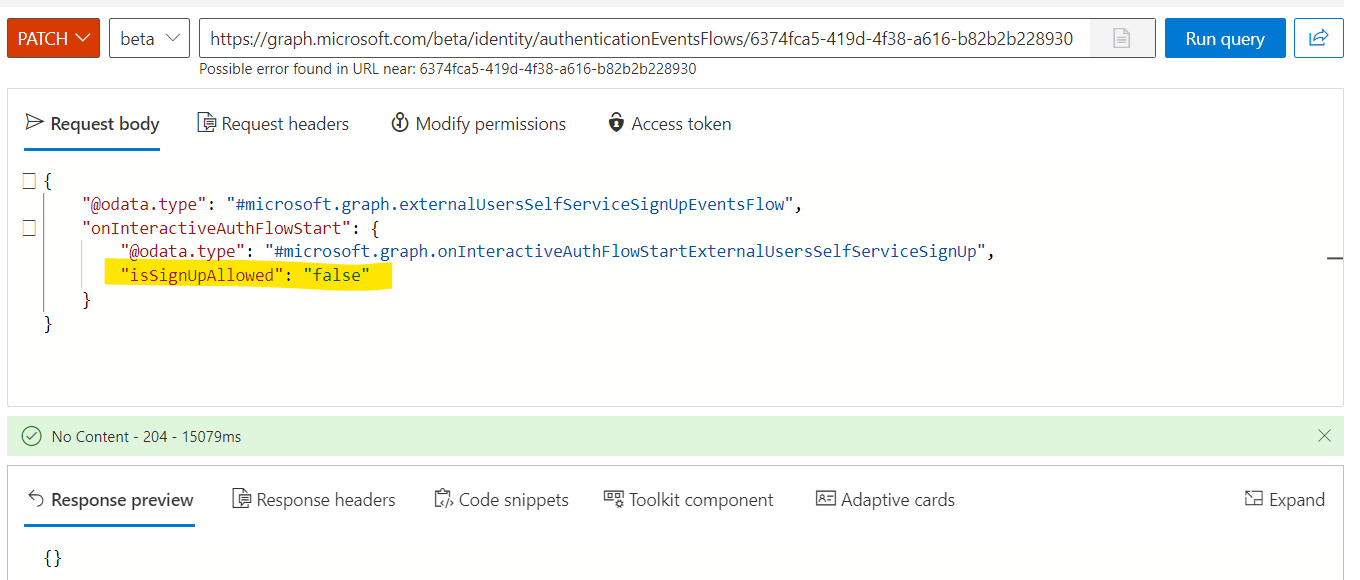Click the Response headers tab icon
The image size is (1360, 580).
(239, 499)
